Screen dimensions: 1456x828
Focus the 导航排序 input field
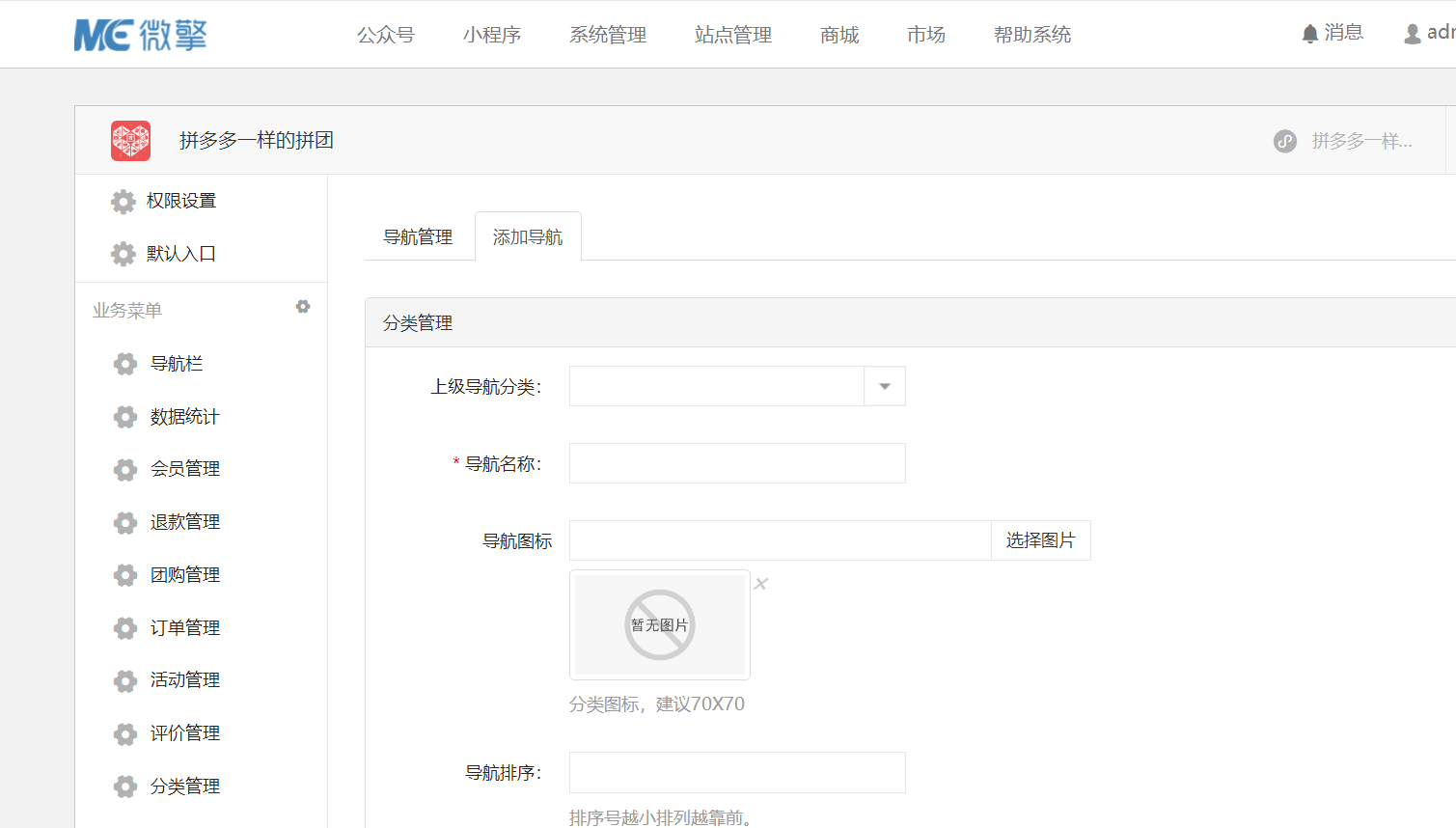tap(737, 772)
